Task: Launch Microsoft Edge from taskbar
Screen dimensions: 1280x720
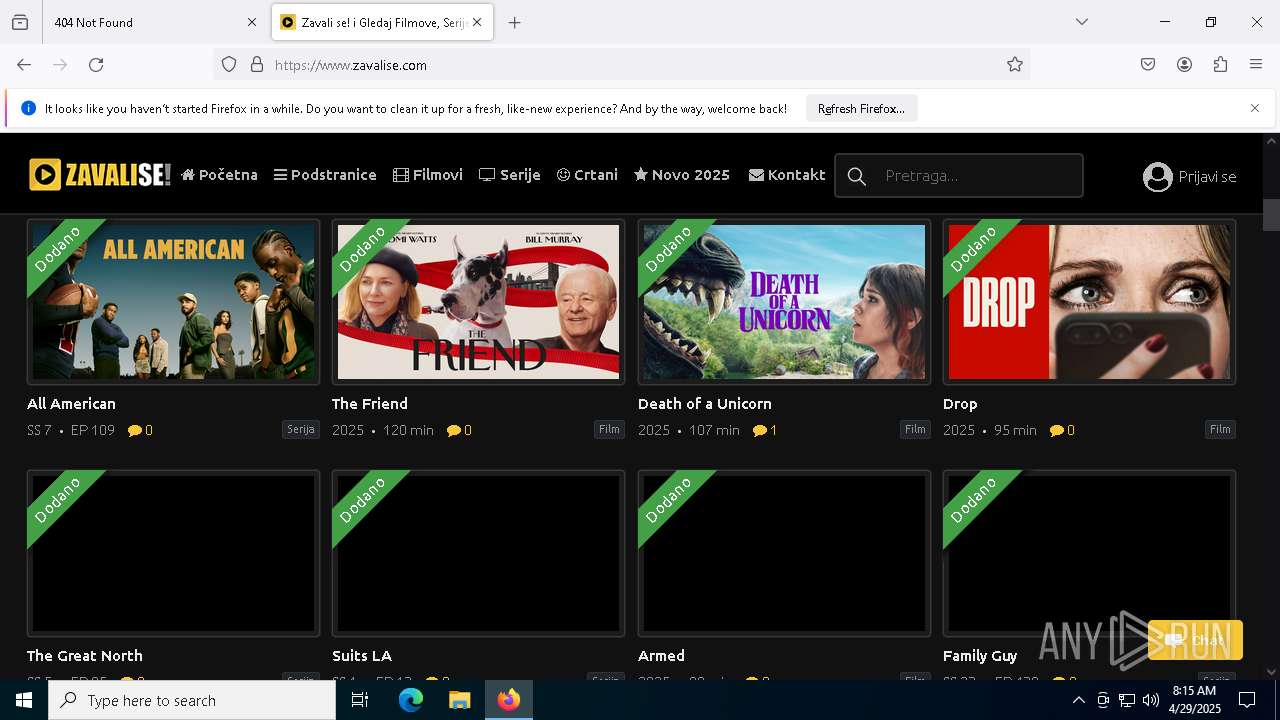Action: pos(411,700)
